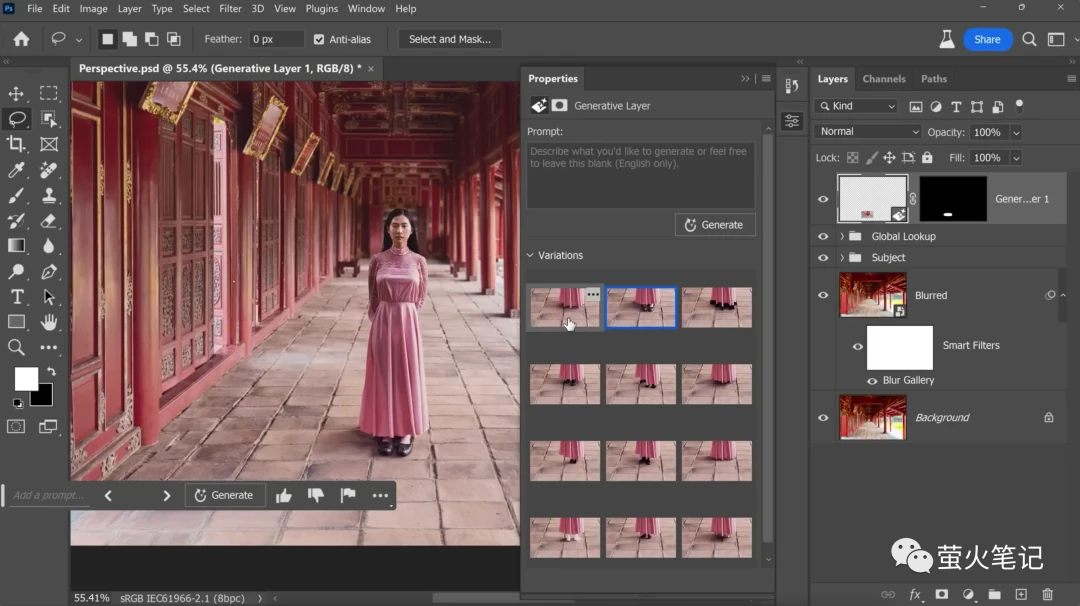The width and height of the screenshot is (1080, 606).
Task: Hide the Blurred layer
Action: click(823, 296)
